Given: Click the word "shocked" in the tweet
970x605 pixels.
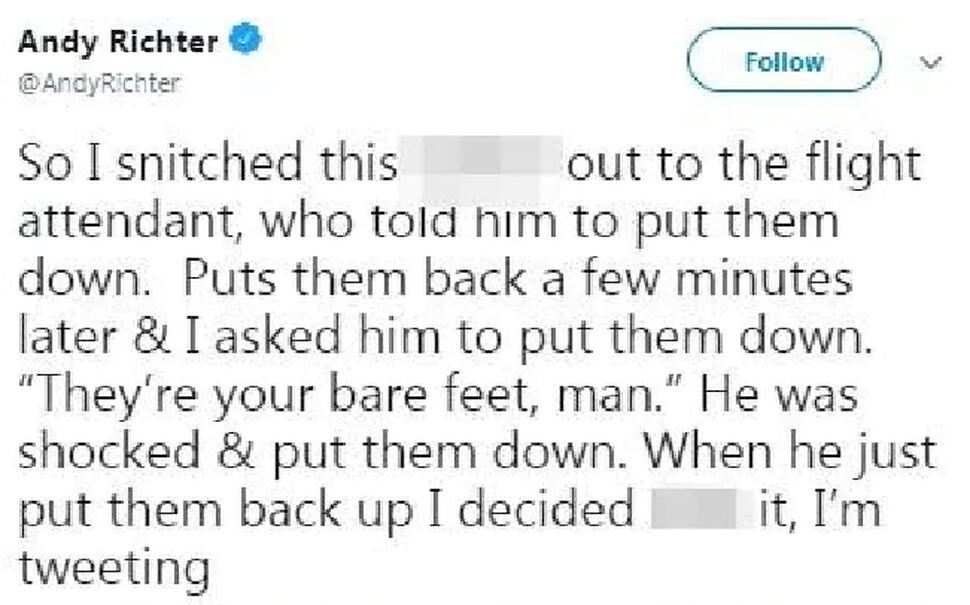Looking at the screenshot, I should click(x=109, y=453).
